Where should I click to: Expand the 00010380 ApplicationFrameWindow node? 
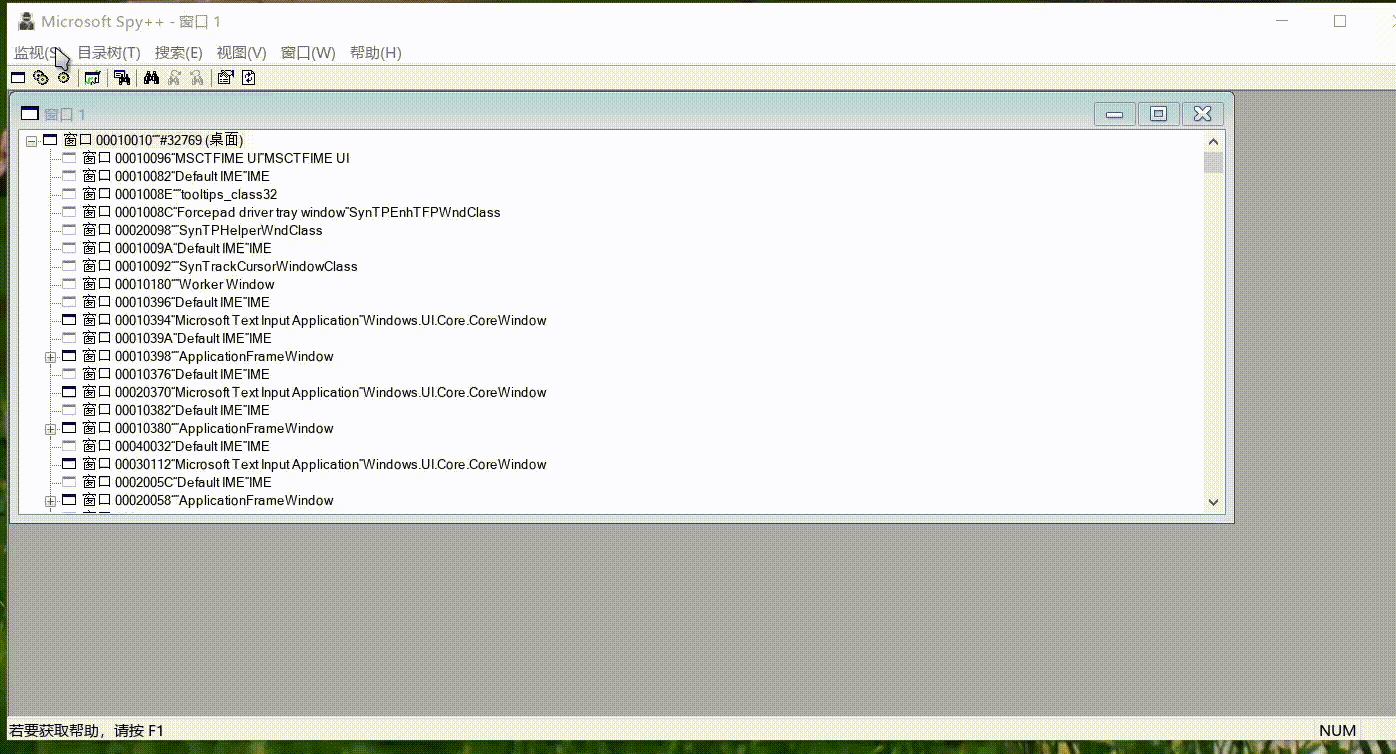(50, 429)
